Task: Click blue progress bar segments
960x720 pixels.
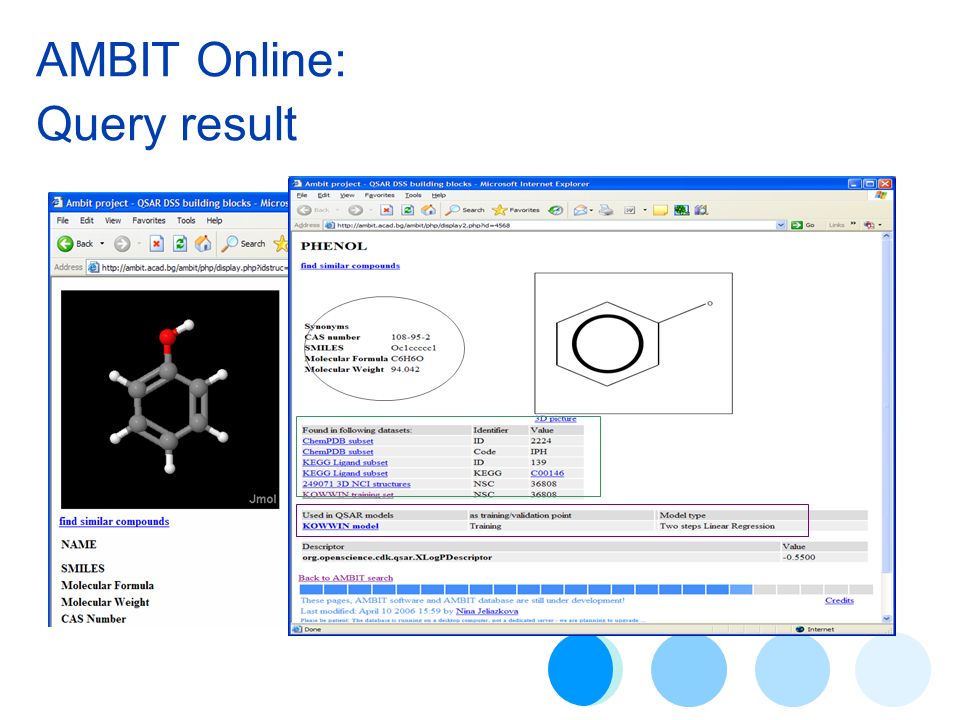Action: tap(526, 590)
